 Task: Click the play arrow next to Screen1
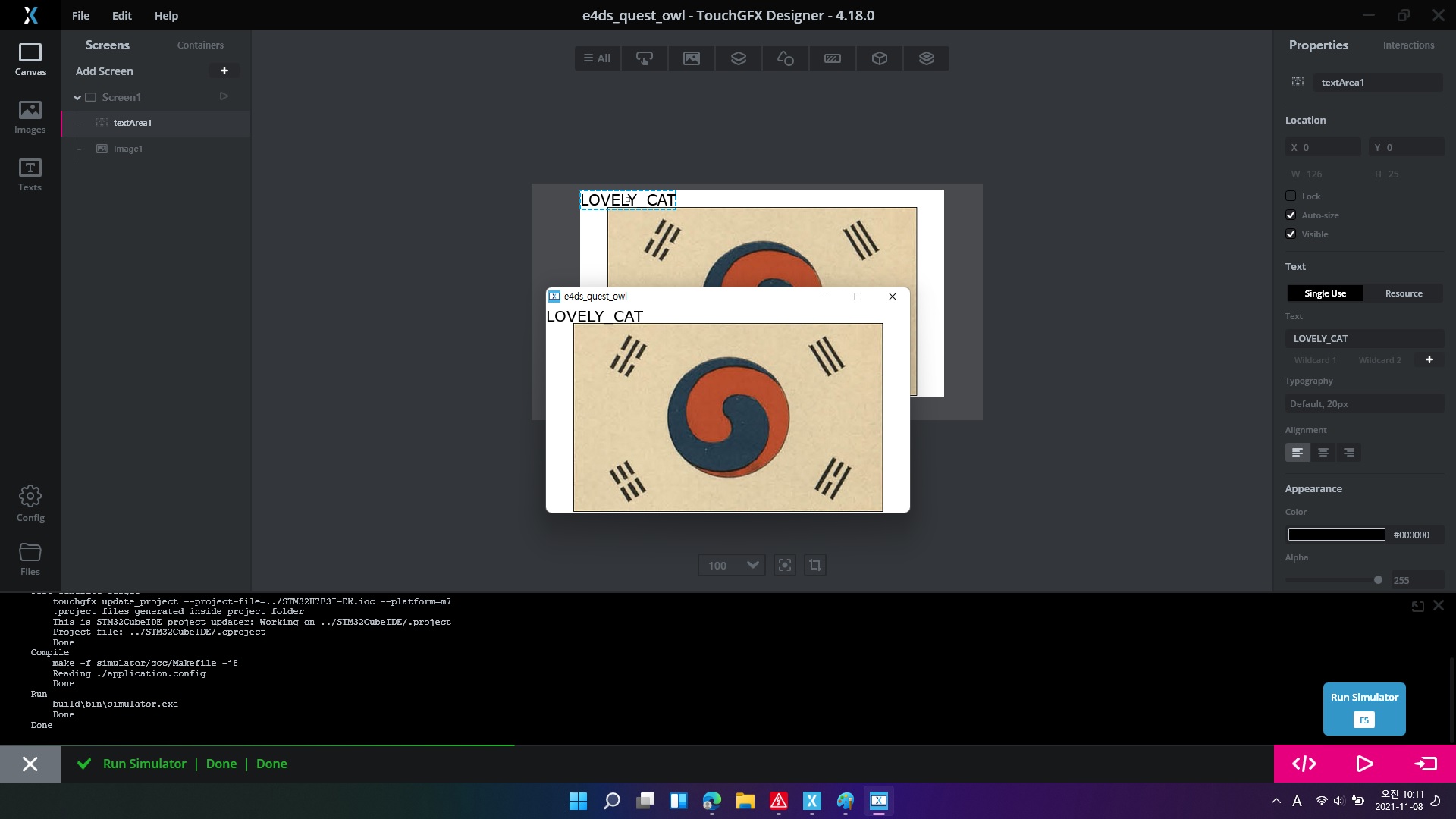[x=224, y=96]
